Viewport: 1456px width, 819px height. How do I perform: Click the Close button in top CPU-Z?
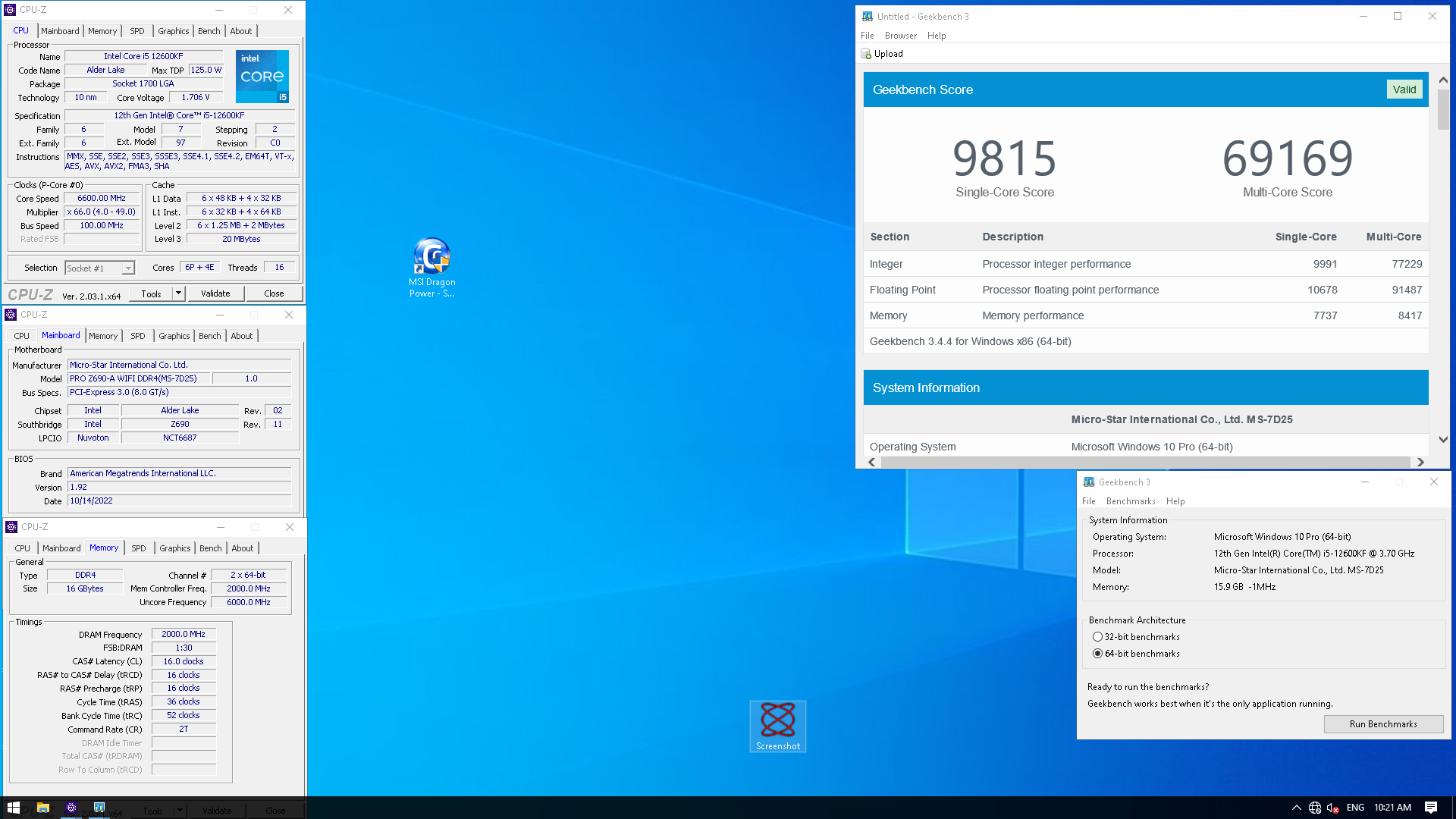(x=275, y=293)
